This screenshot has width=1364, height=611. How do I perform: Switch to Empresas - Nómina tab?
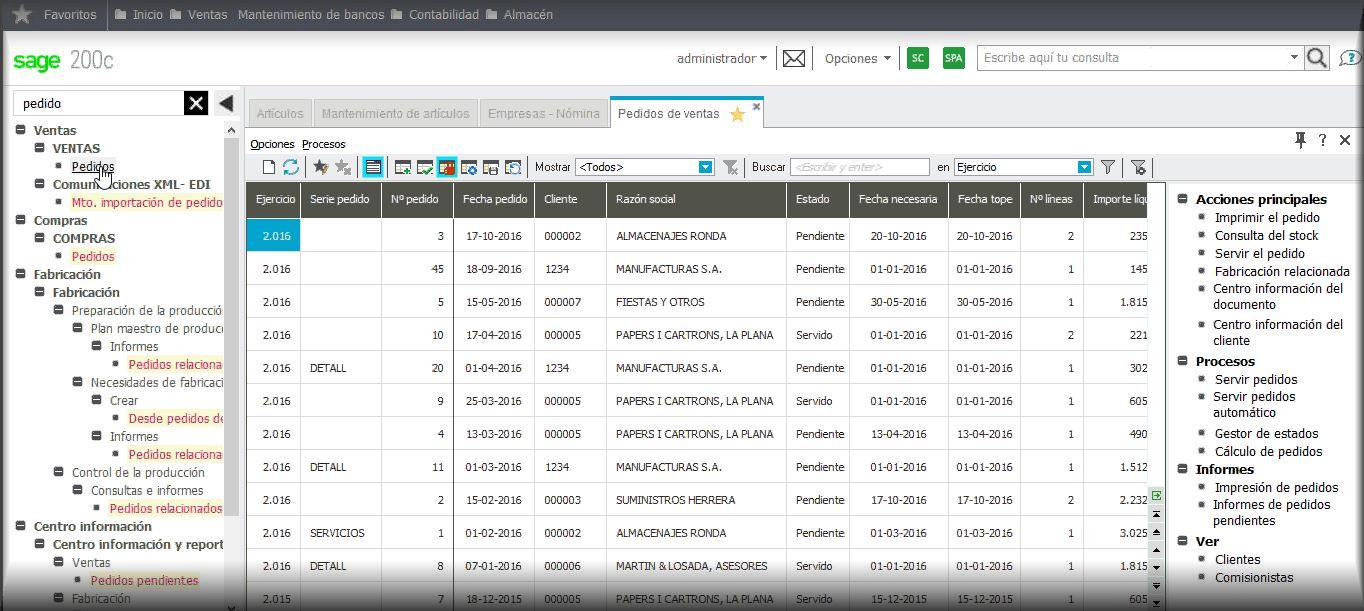tap(544, 114)
